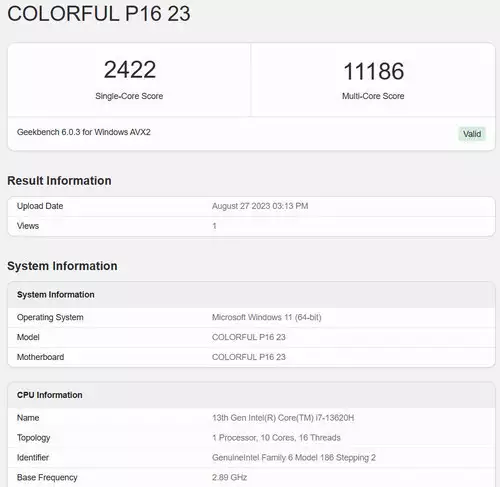Screen dimensions: 500x487
Task: Click the 2.89 GHz base frequency value
Action: point(229,477)
